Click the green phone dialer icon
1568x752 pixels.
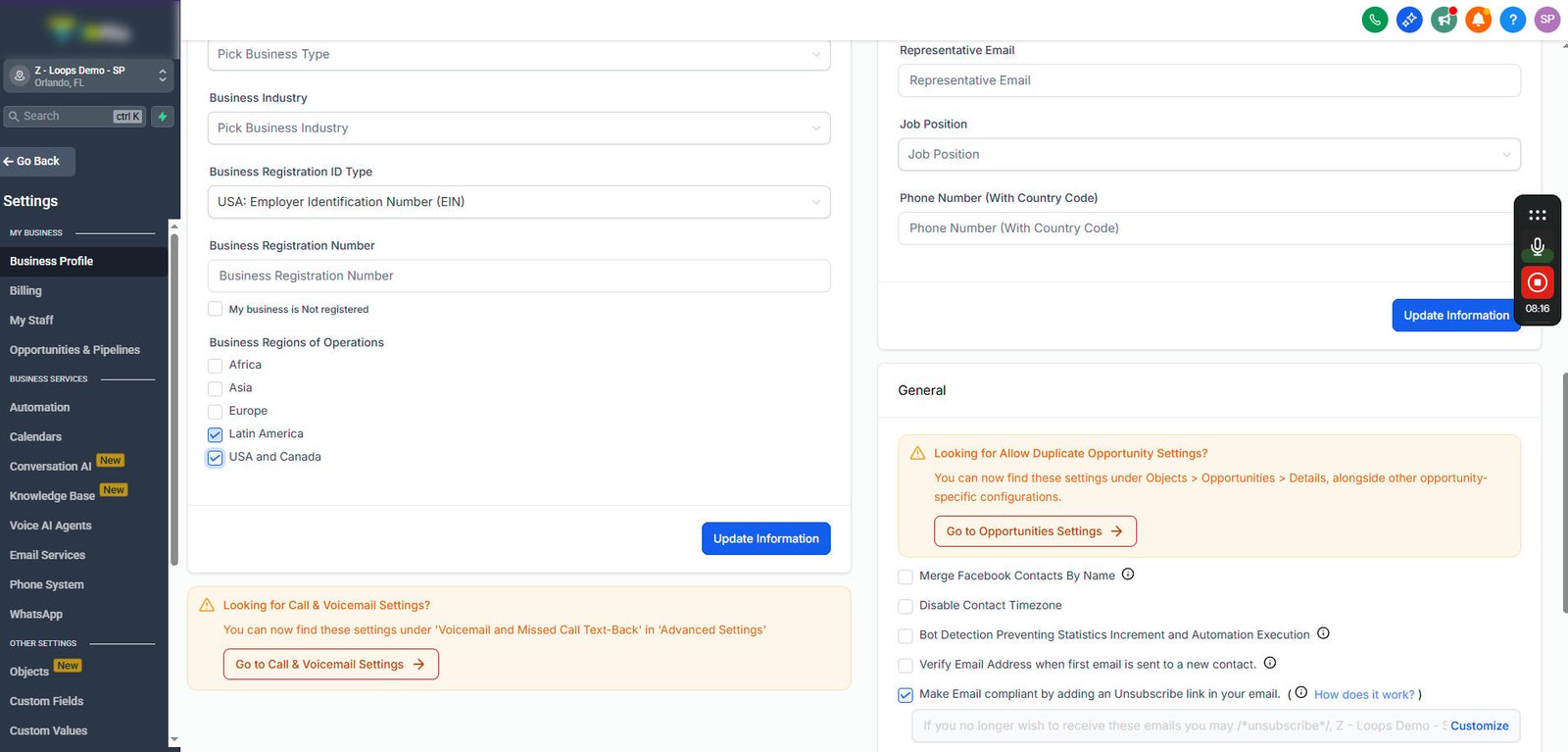[x=1375, y=20]
